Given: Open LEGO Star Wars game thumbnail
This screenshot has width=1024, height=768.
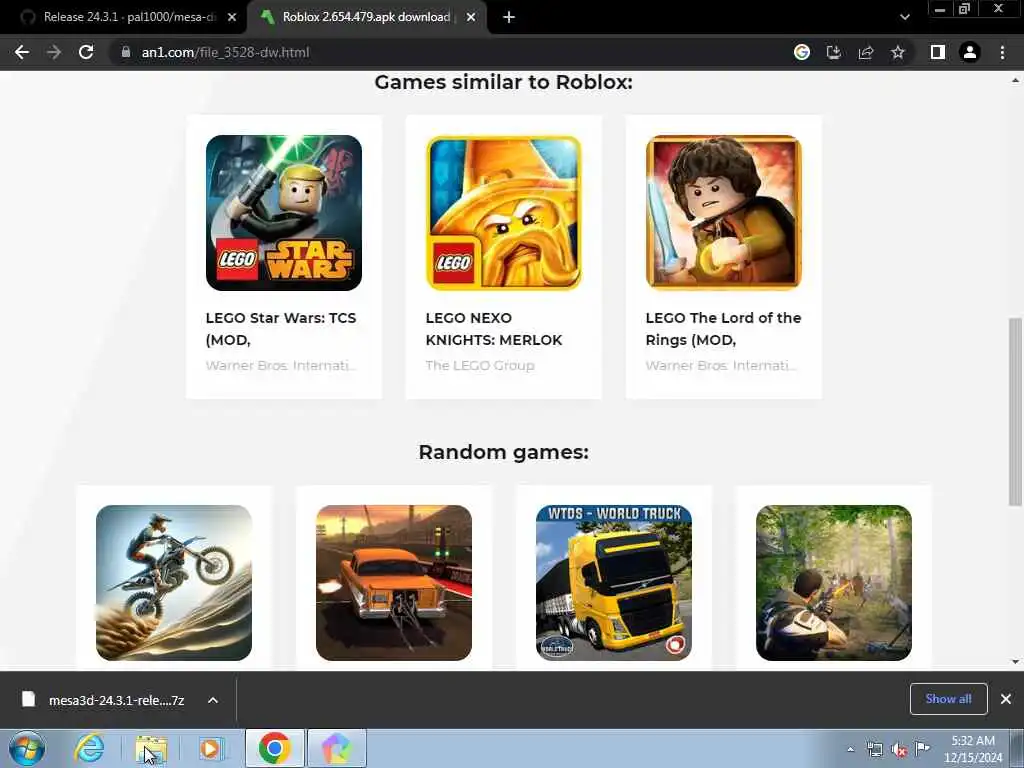Looking at the screenshot, I should point(283,213).
